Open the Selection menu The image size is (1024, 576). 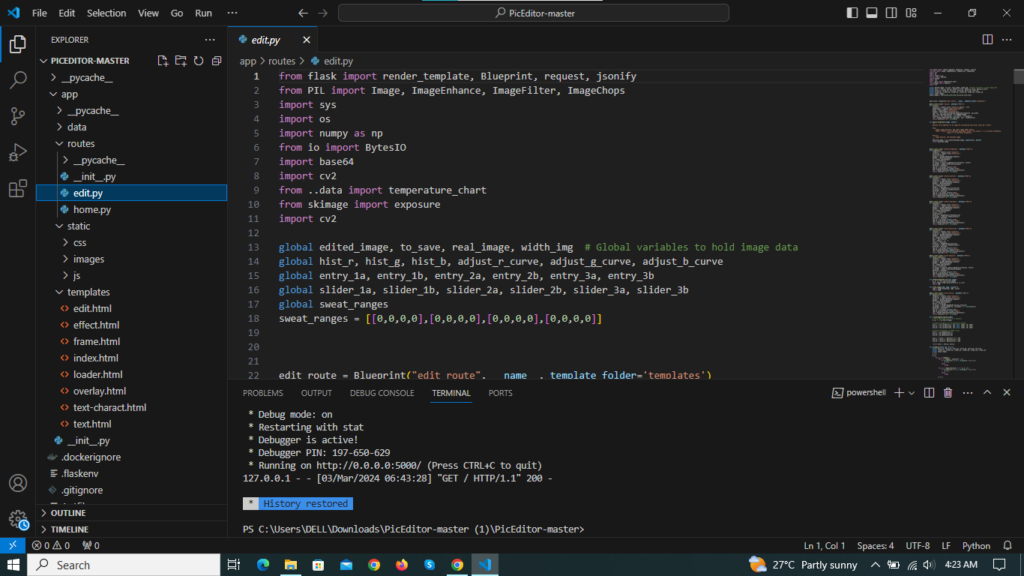[106, 13]
